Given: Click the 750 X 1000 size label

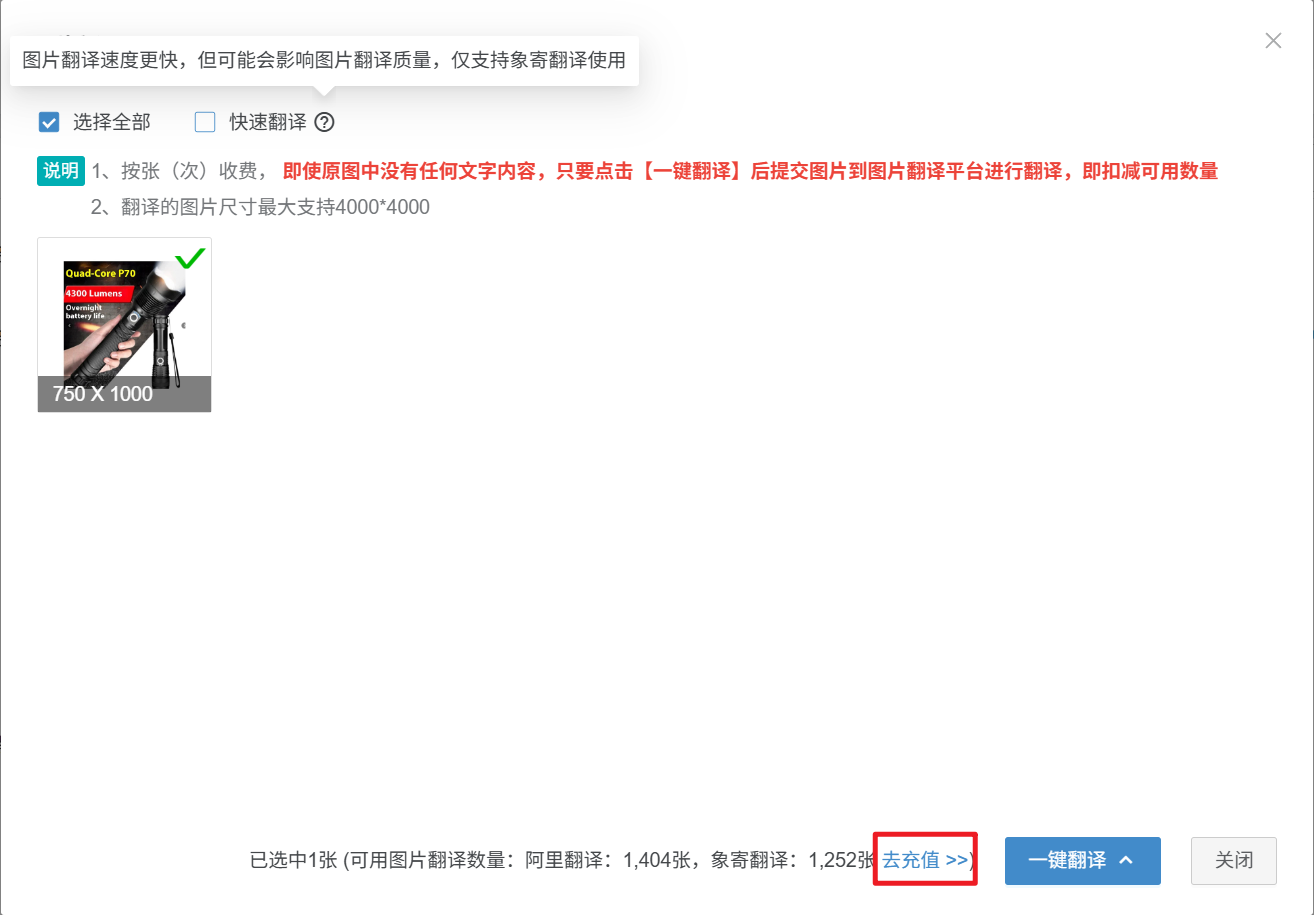Looking at the screenshot, I should (x=102, y=394).
